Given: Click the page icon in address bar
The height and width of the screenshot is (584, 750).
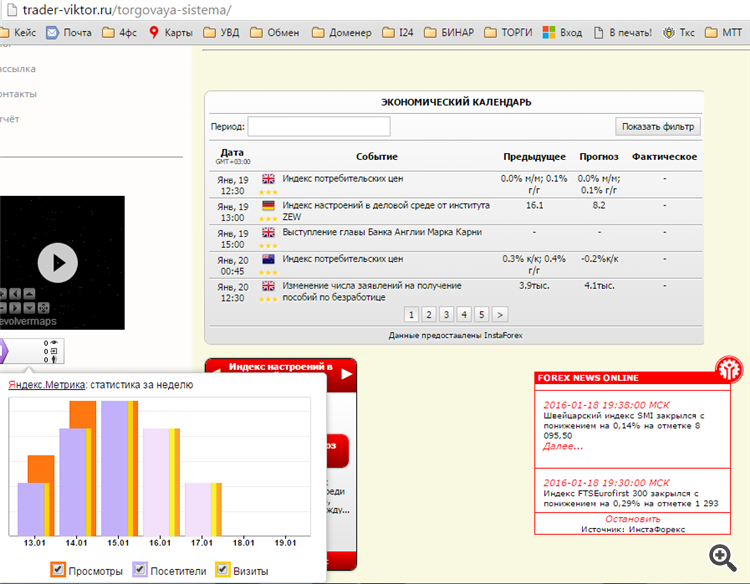Looking at the screenshot, I should (12, 9).
